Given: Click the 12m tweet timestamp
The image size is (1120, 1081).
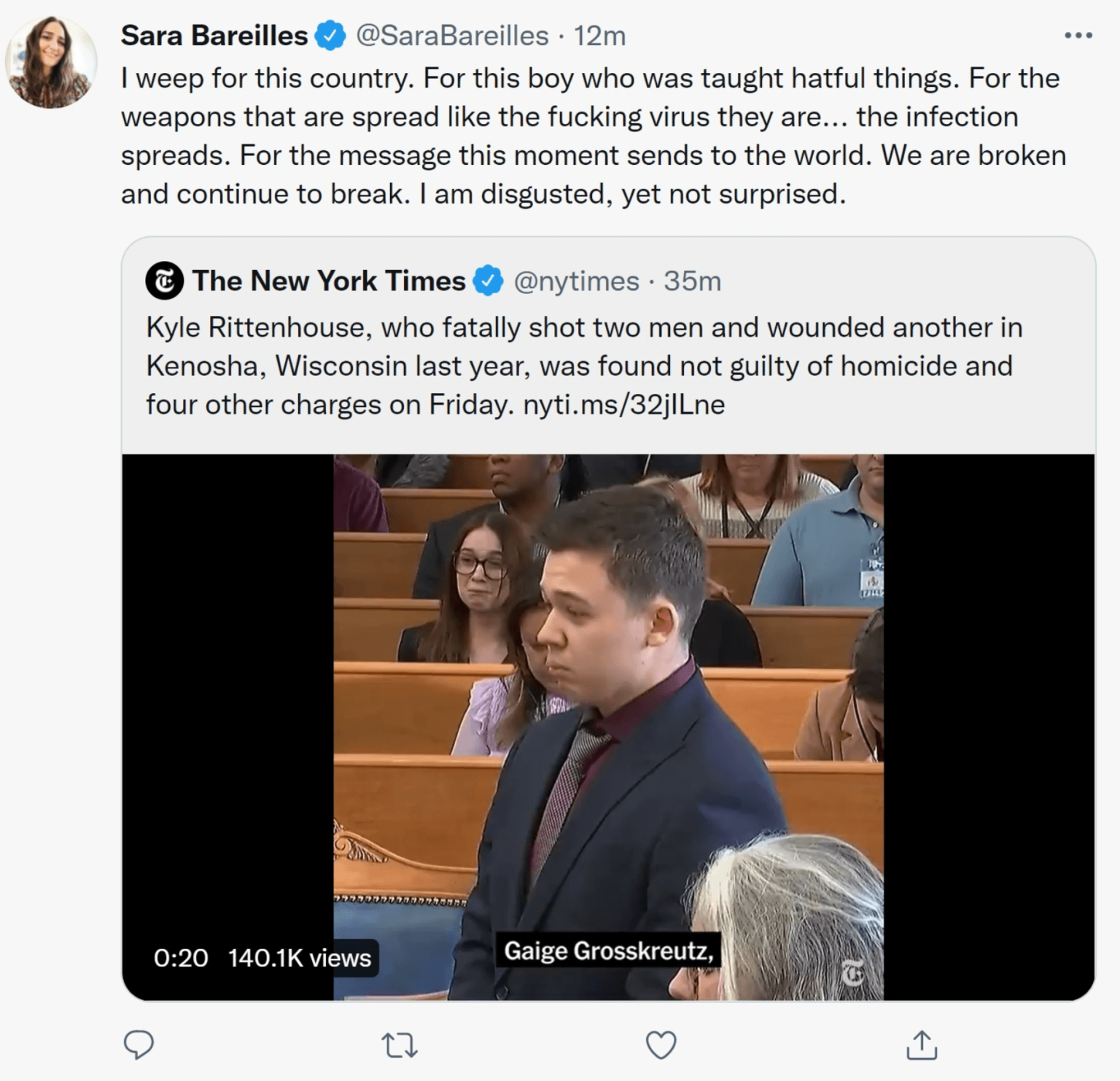Looking at the screenshot, I should pyautogui.click(x=599, y=36).
